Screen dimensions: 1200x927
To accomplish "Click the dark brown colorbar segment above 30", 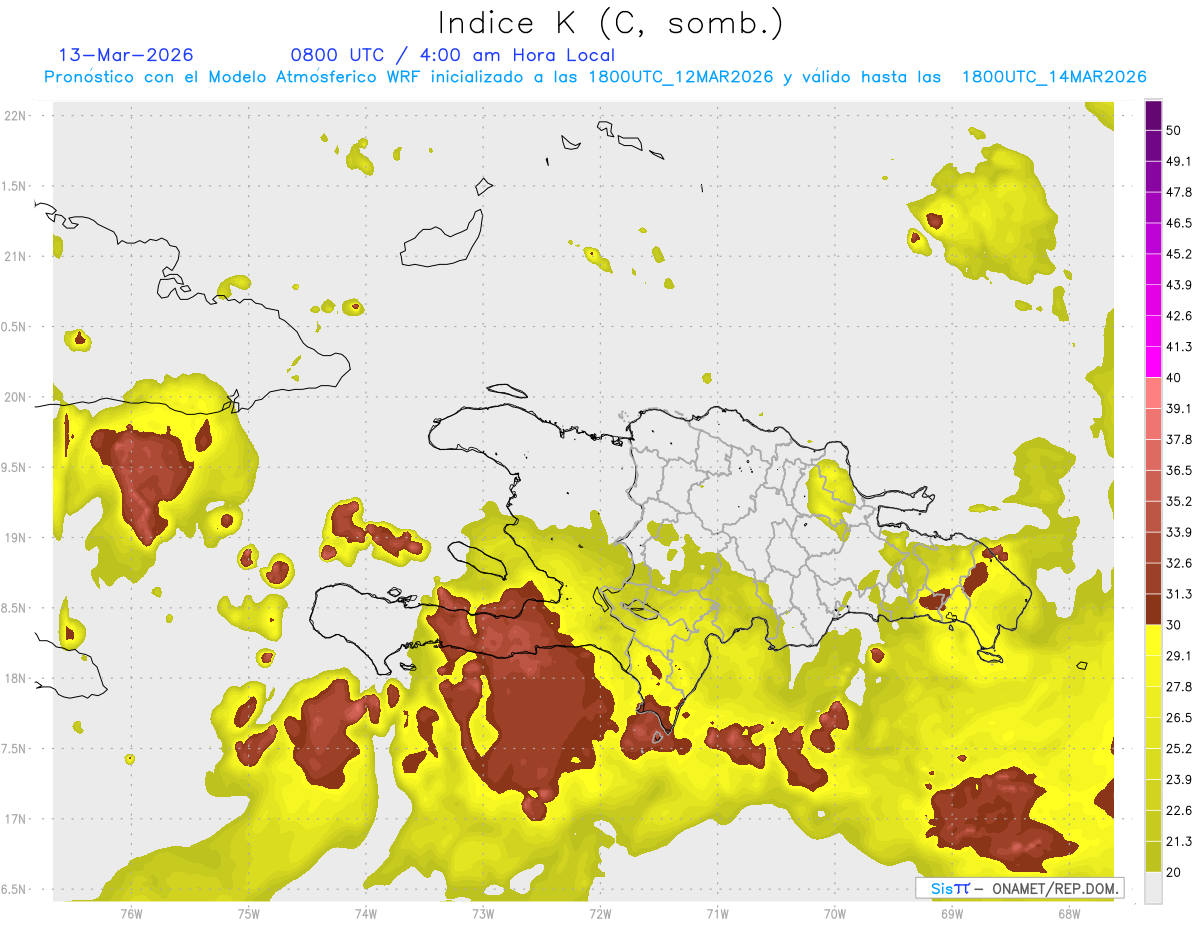I will point(1153,609).
